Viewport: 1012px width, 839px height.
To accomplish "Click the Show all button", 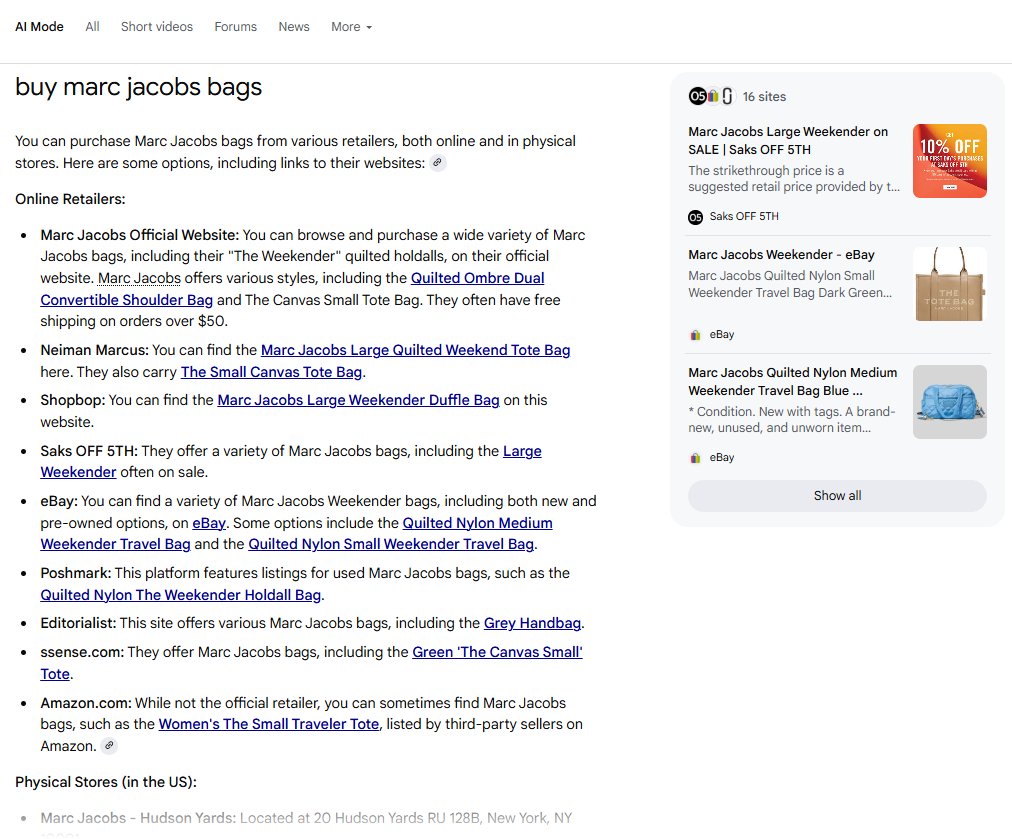I will click(837, 496).
